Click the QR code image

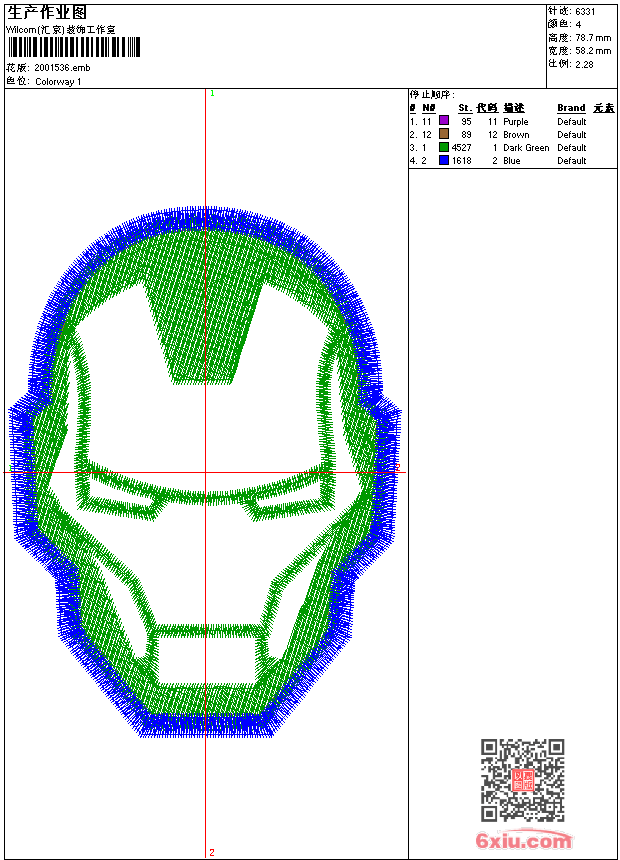click(x=522, y=780)
